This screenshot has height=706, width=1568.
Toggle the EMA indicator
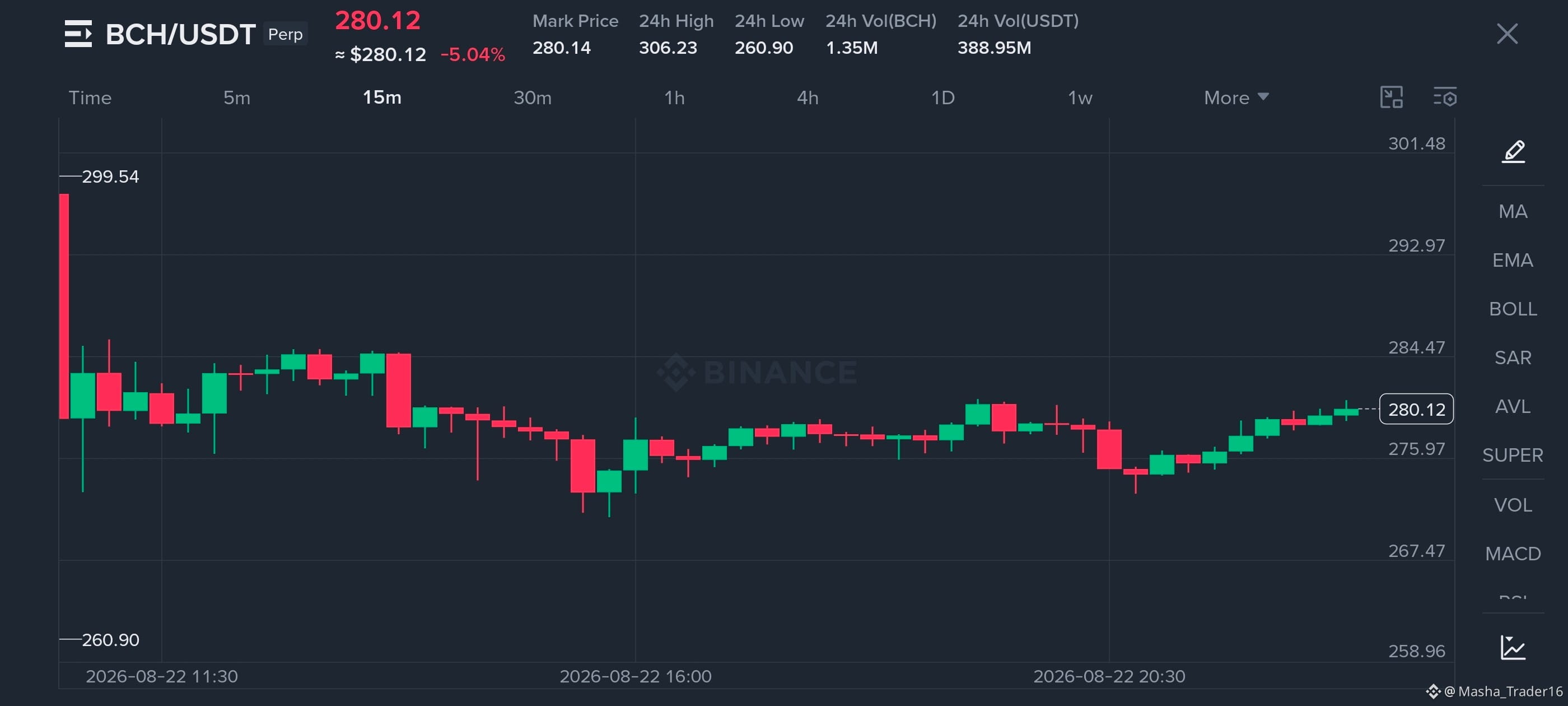click(x=1513, y=260)
